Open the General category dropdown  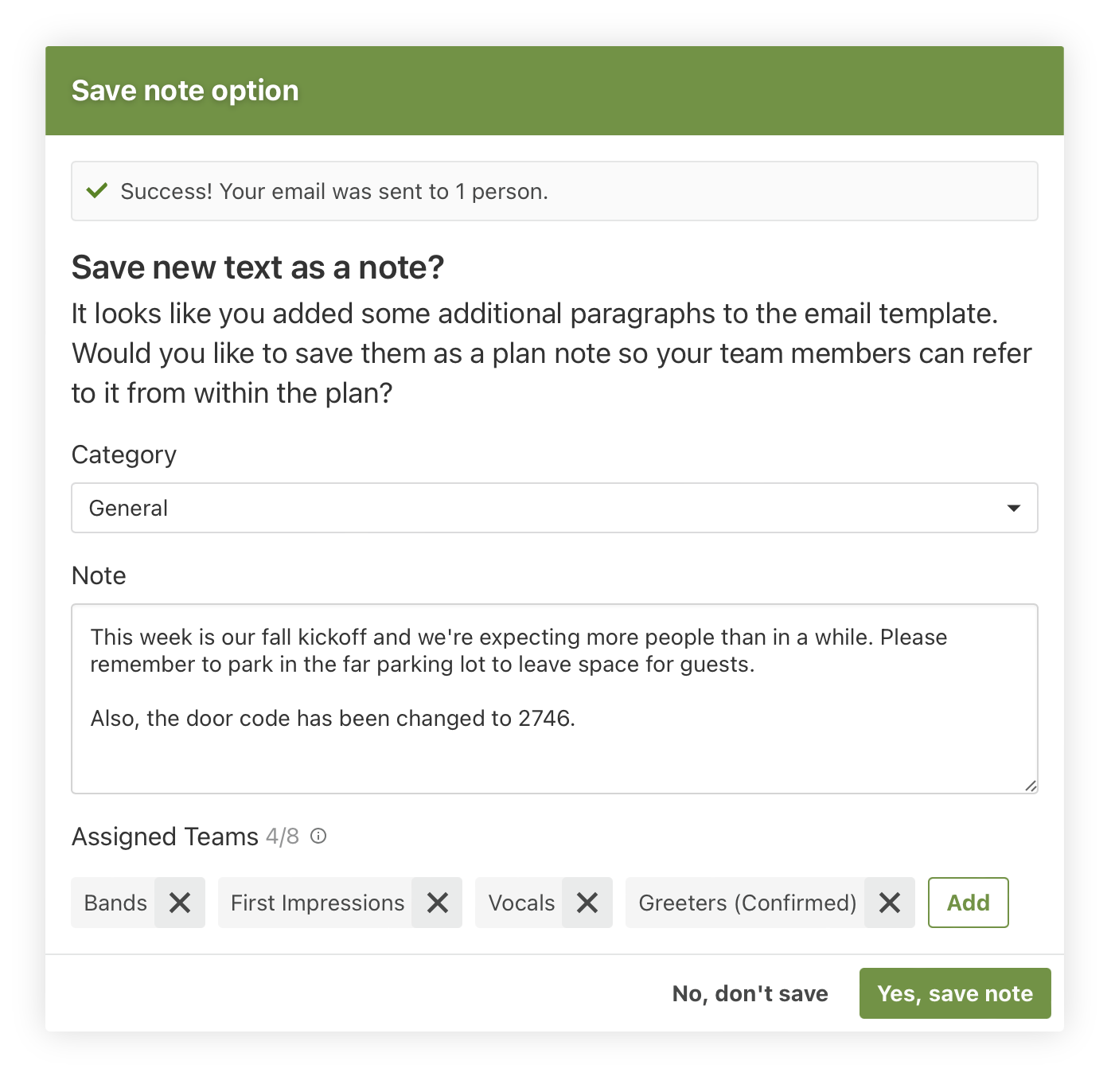point(554,508)
